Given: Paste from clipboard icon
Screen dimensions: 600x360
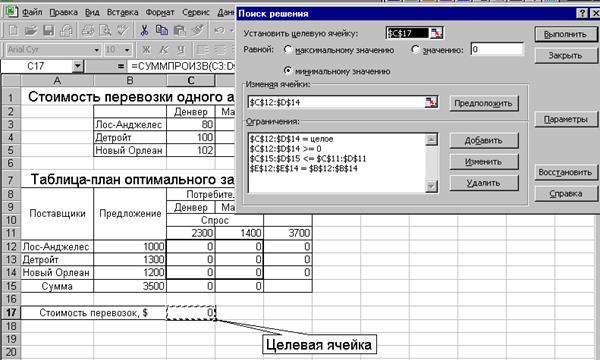Looking at the screenshot, I should pyautogui.click(x=179, y=31).
